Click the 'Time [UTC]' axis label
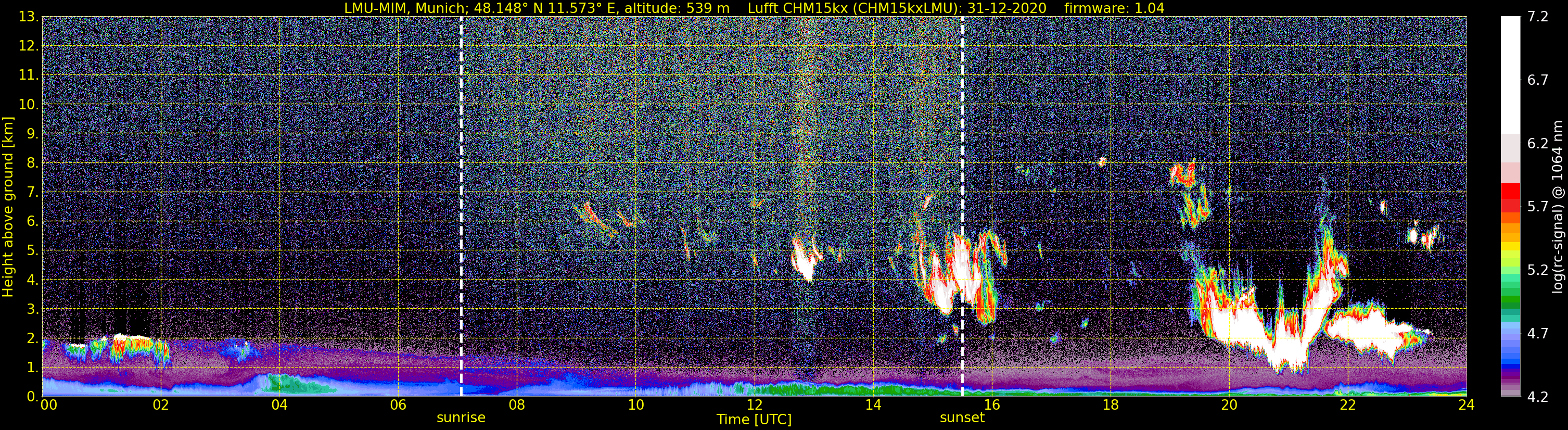The image size is (1568, 430). [754, 419]
